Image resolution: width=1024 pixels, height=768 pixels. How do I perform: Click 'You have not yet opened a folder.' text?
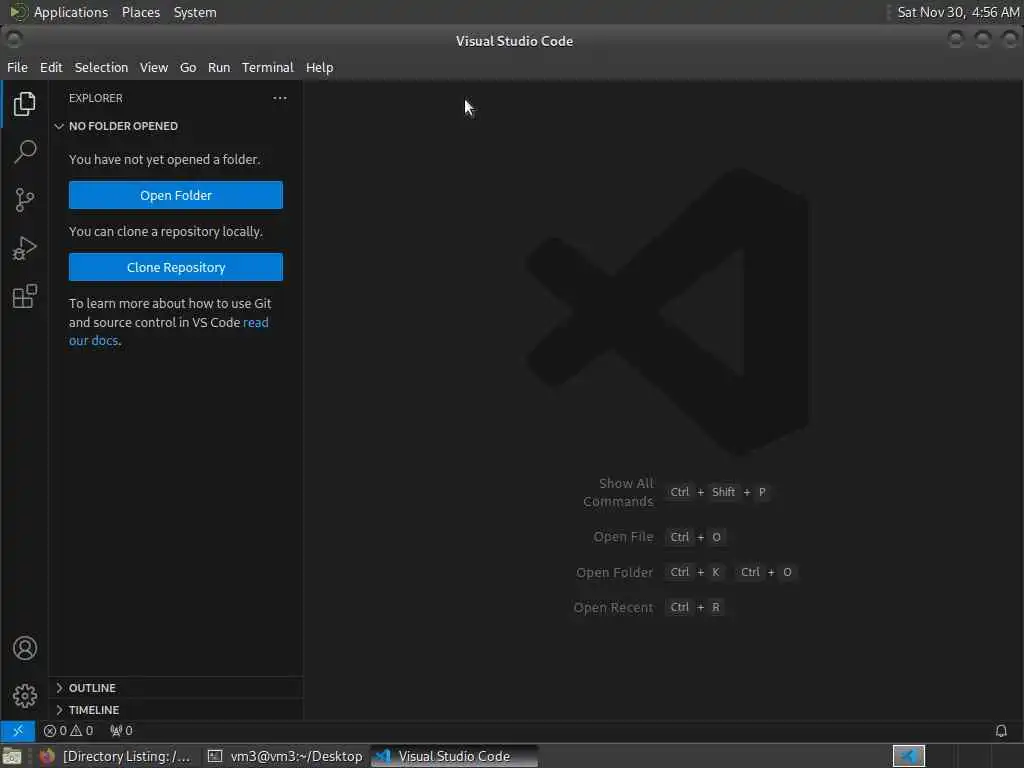point(165,159)
